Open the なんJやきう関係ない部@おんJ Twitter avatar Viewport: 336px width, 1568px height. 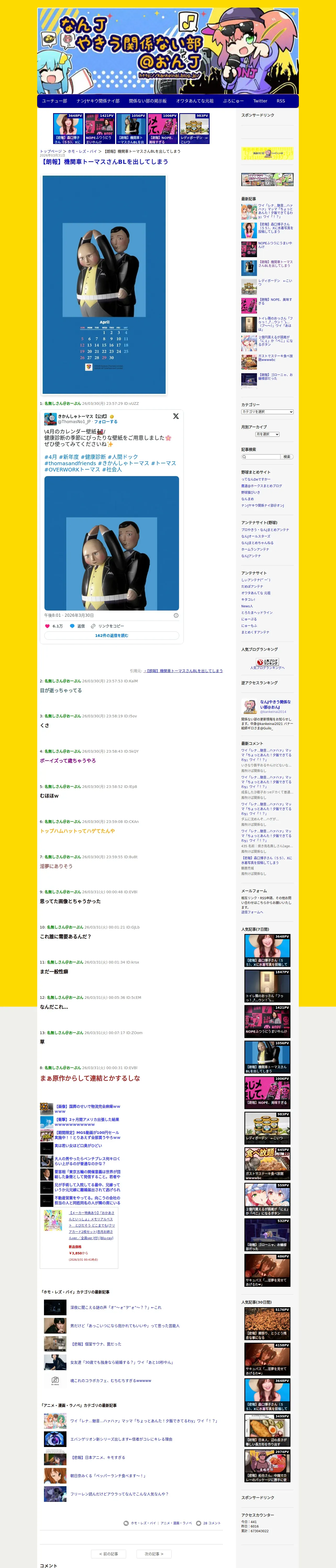pyautogui.click(x=250, y=706)
